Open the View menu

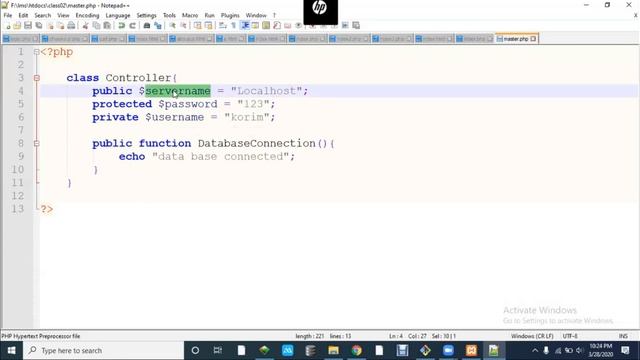63,16
